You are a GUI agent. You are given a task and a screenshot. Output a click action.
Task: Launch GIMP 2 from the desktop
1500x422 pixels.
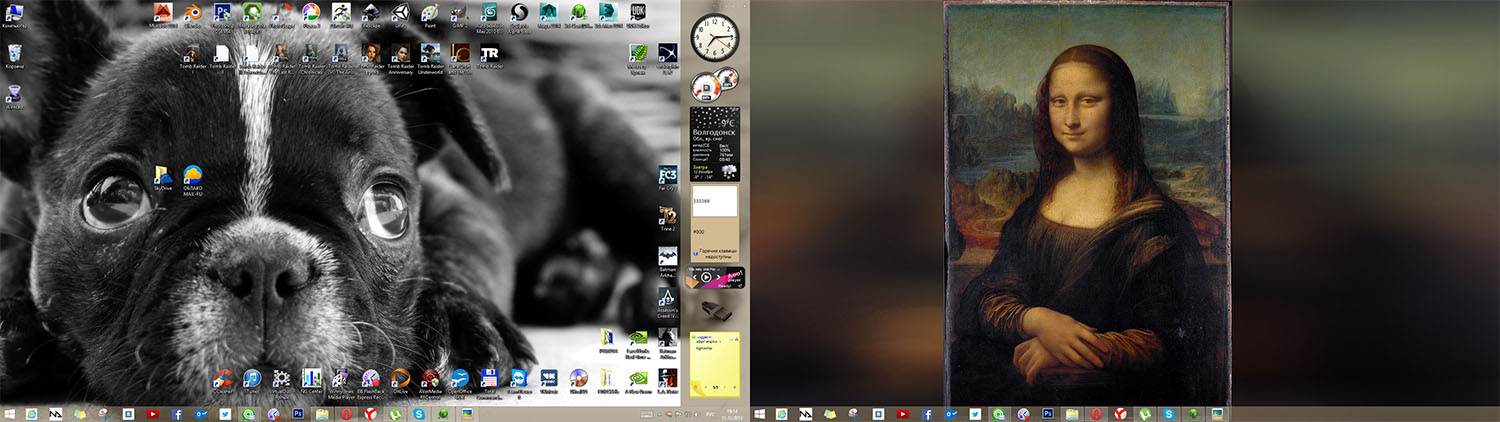point(459,14)
